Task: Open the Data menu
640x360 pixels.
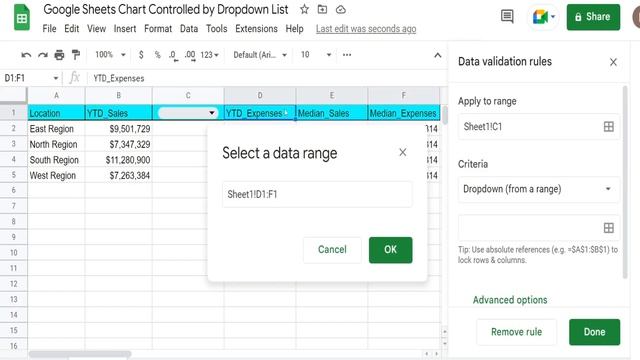Action: (x=189, y=29)
